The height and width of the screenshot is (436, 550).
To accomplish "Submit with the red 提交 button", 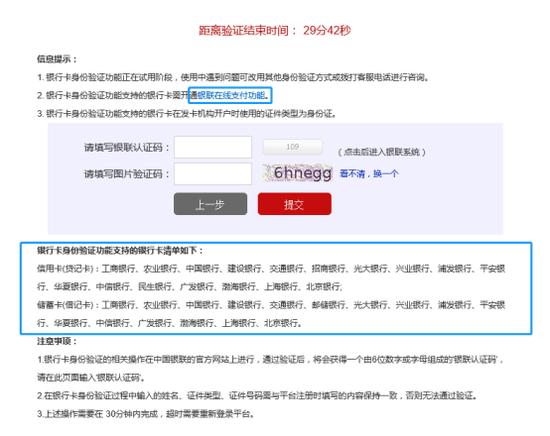I will [x=294, y=204].
